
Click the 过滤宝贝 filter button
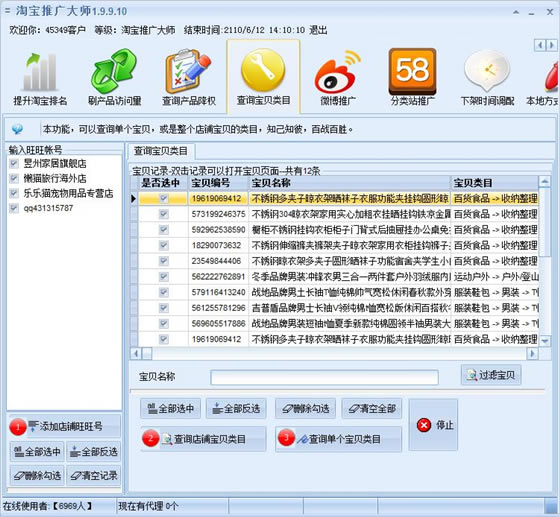(491, 375)
